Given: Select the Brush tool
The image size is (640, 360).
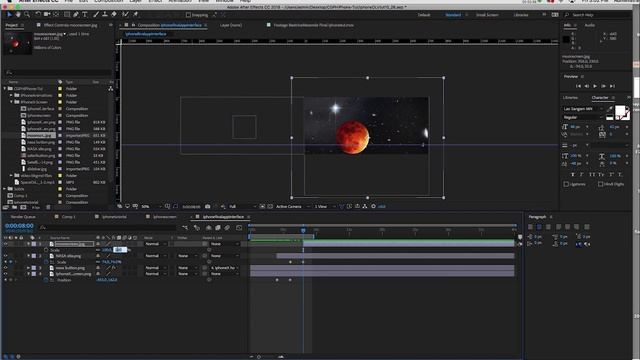Looking at the screenshot, I should 96,15.
